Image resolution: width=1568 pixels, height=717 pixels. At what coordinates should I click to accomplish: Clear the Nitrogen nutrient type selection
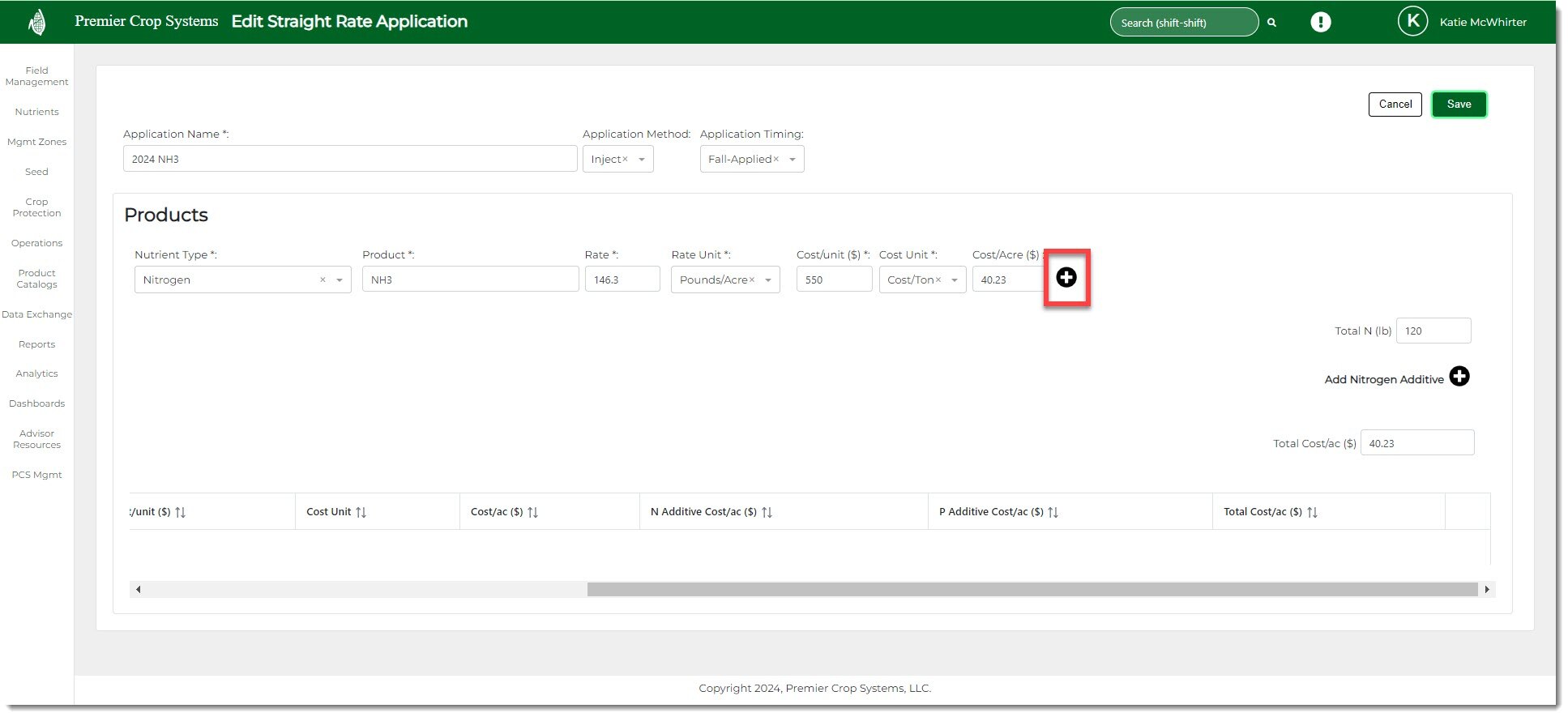pyautogui.click(x=323, y=280)
